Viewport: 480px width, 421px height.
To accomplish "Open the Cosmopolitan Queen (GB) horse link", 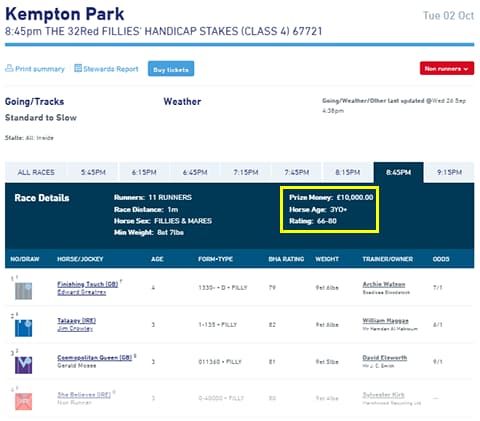I will (x=95, y=358).
